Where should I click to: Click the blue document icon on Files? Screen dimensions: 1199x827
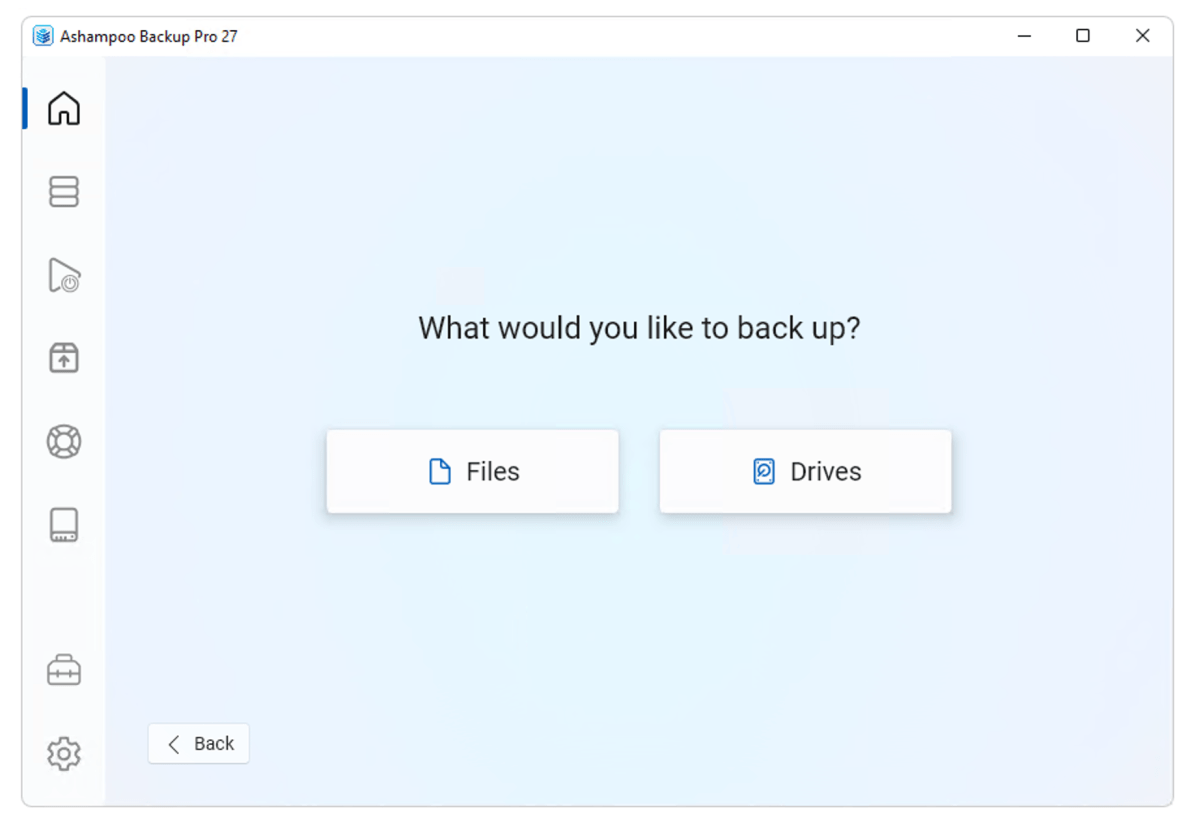440,472
